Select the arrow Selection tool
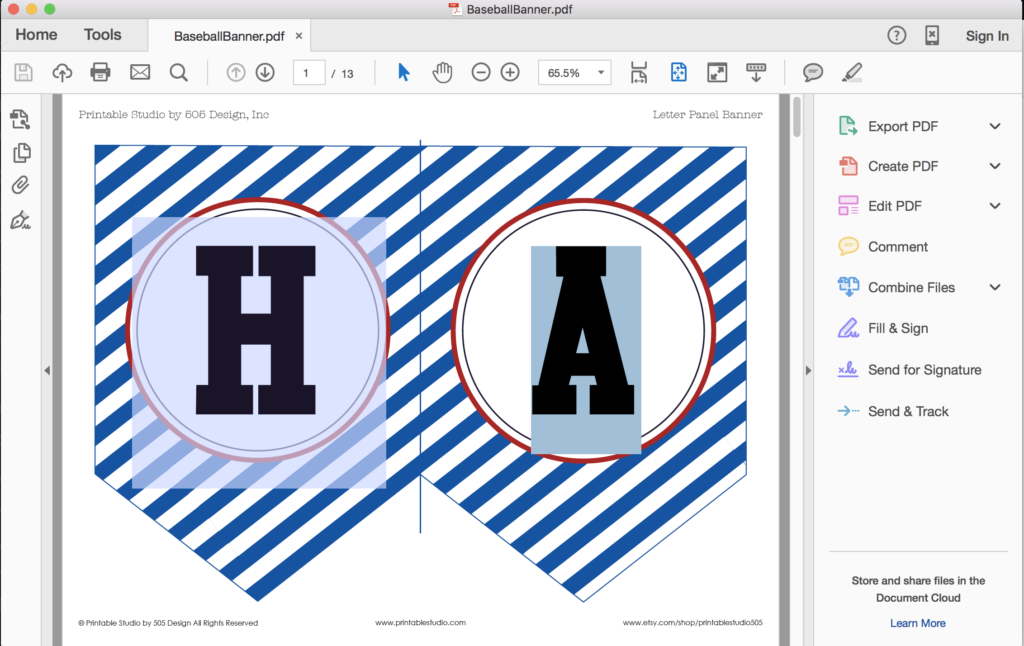The width and height of the screenshot is (1024, 646). point(404,72)
